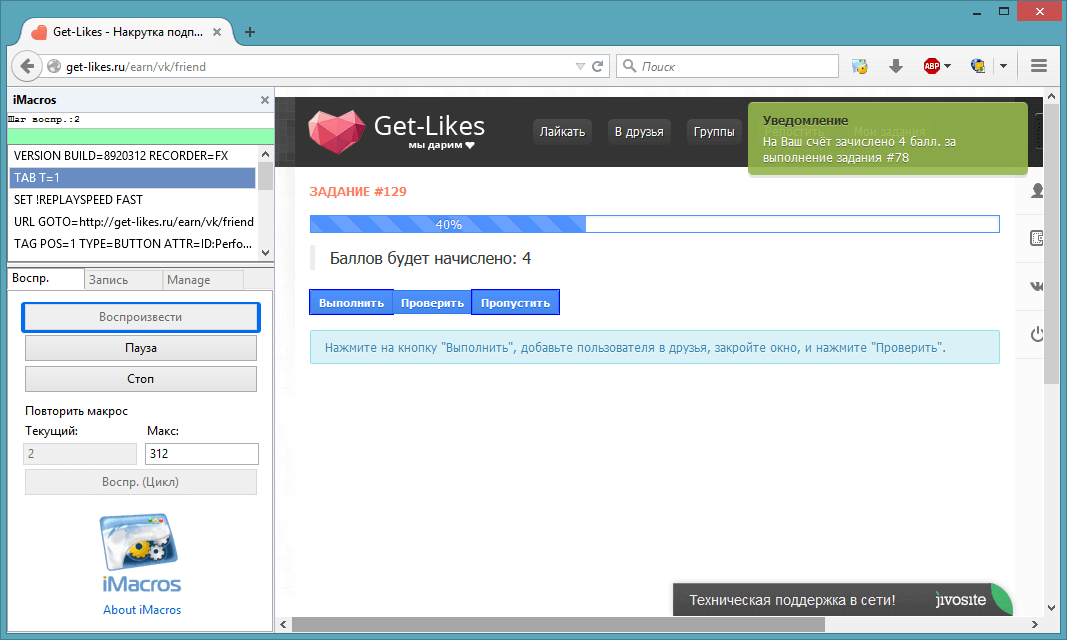Open the downloads arrow icon in toolbar
The width and height of the screenshot is (1067, 640).
click(896, 66)
